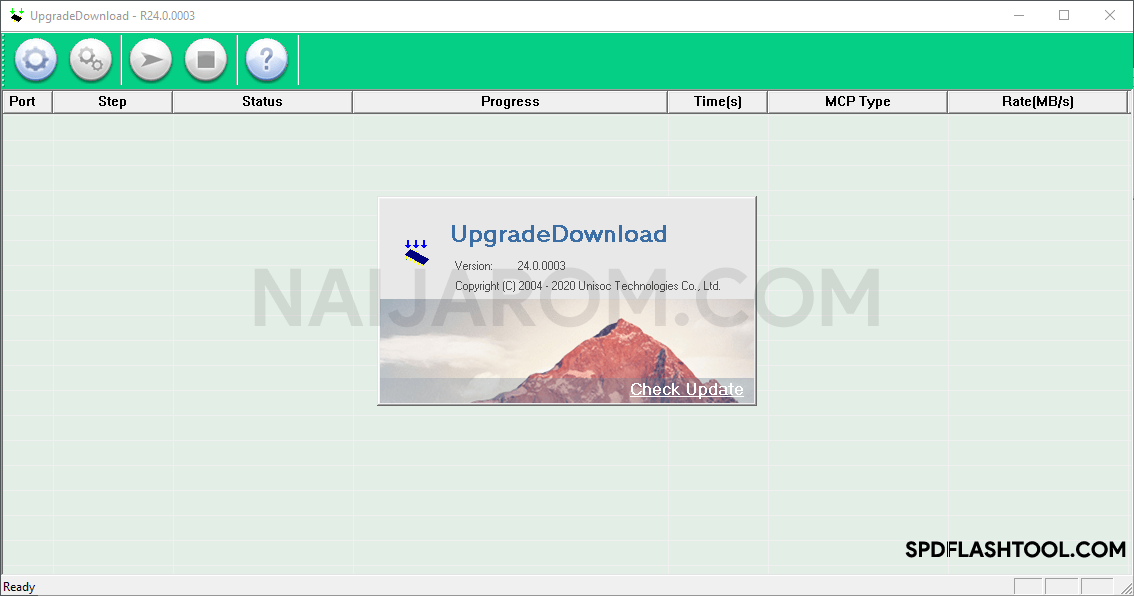Click the Progress column header
1134x596 pixels.
tap(510, 102)
